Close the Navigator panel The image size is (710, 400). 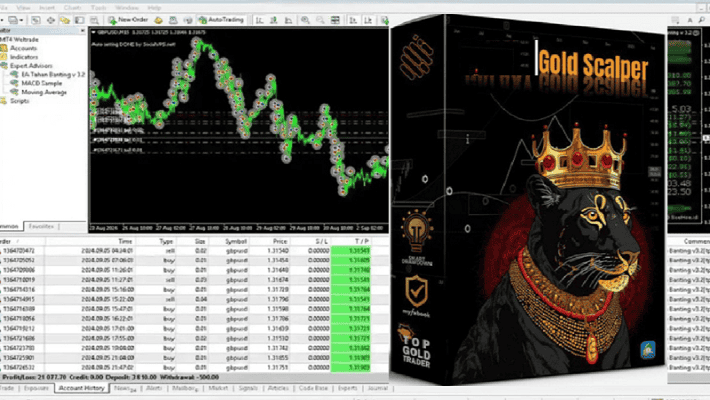tap(82, 31)
